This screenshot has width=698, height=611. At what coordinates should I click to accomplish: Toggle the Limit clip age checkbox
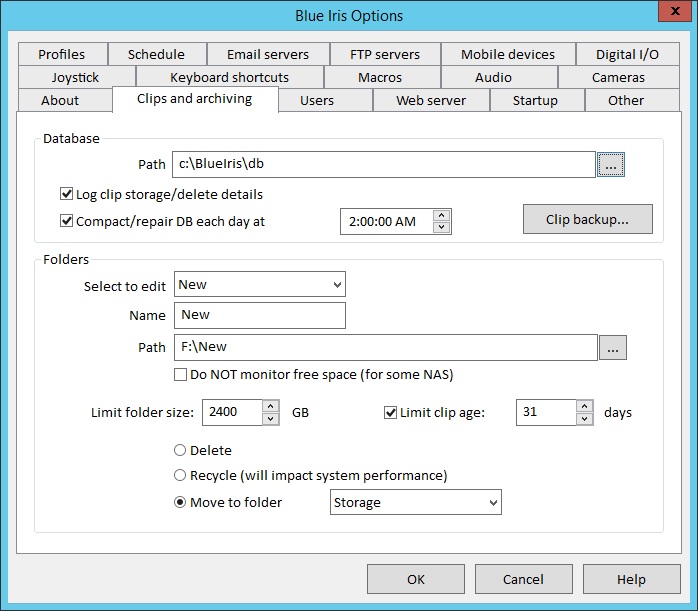tap(390, 413)
